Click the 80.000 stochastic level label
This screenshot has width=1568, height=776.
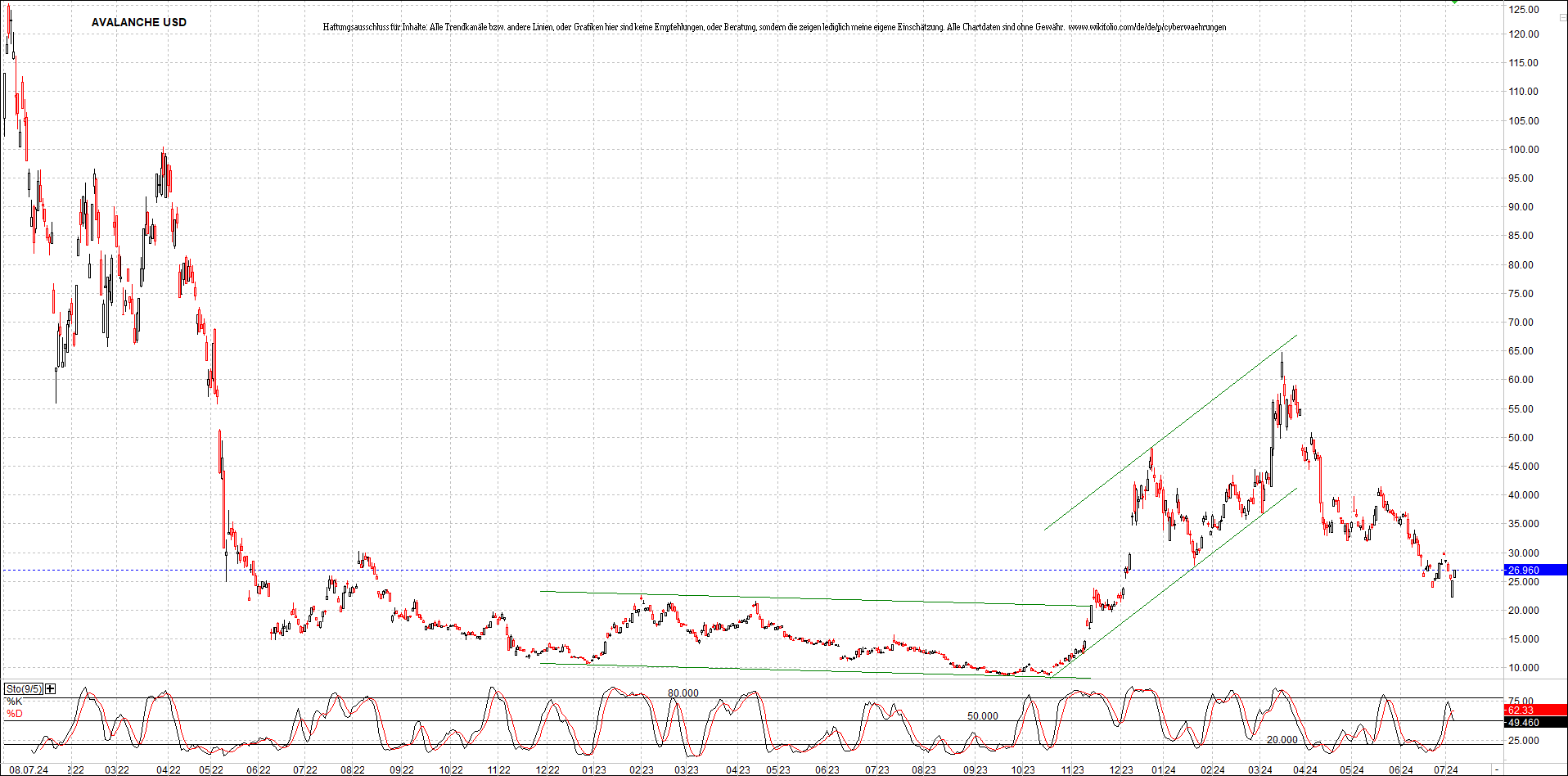(x=683, y=693)
